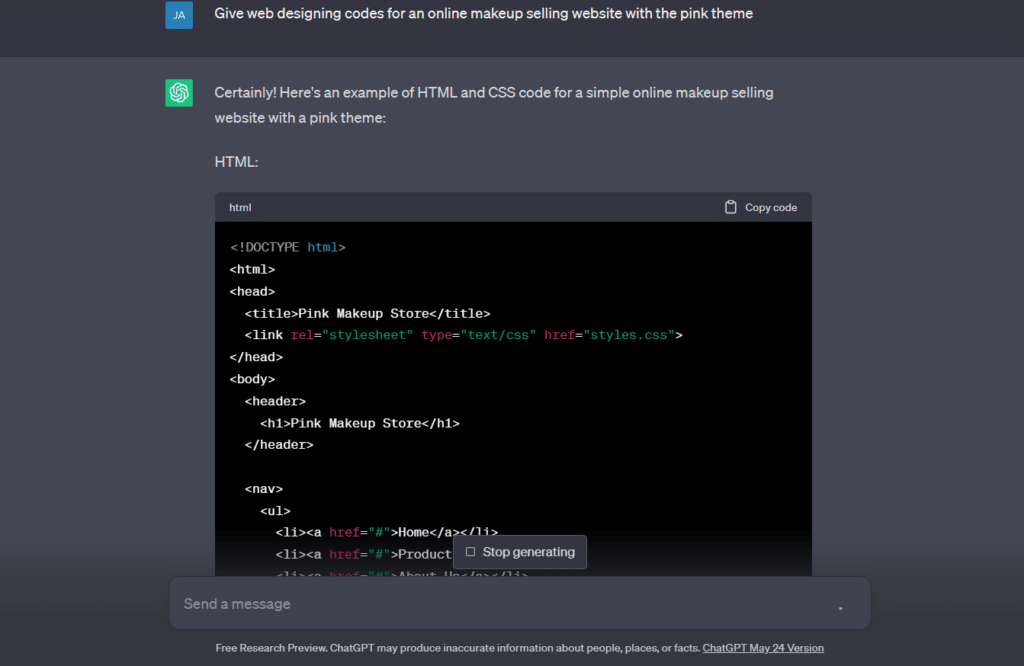Select the html language label on code header

(240, 207)
